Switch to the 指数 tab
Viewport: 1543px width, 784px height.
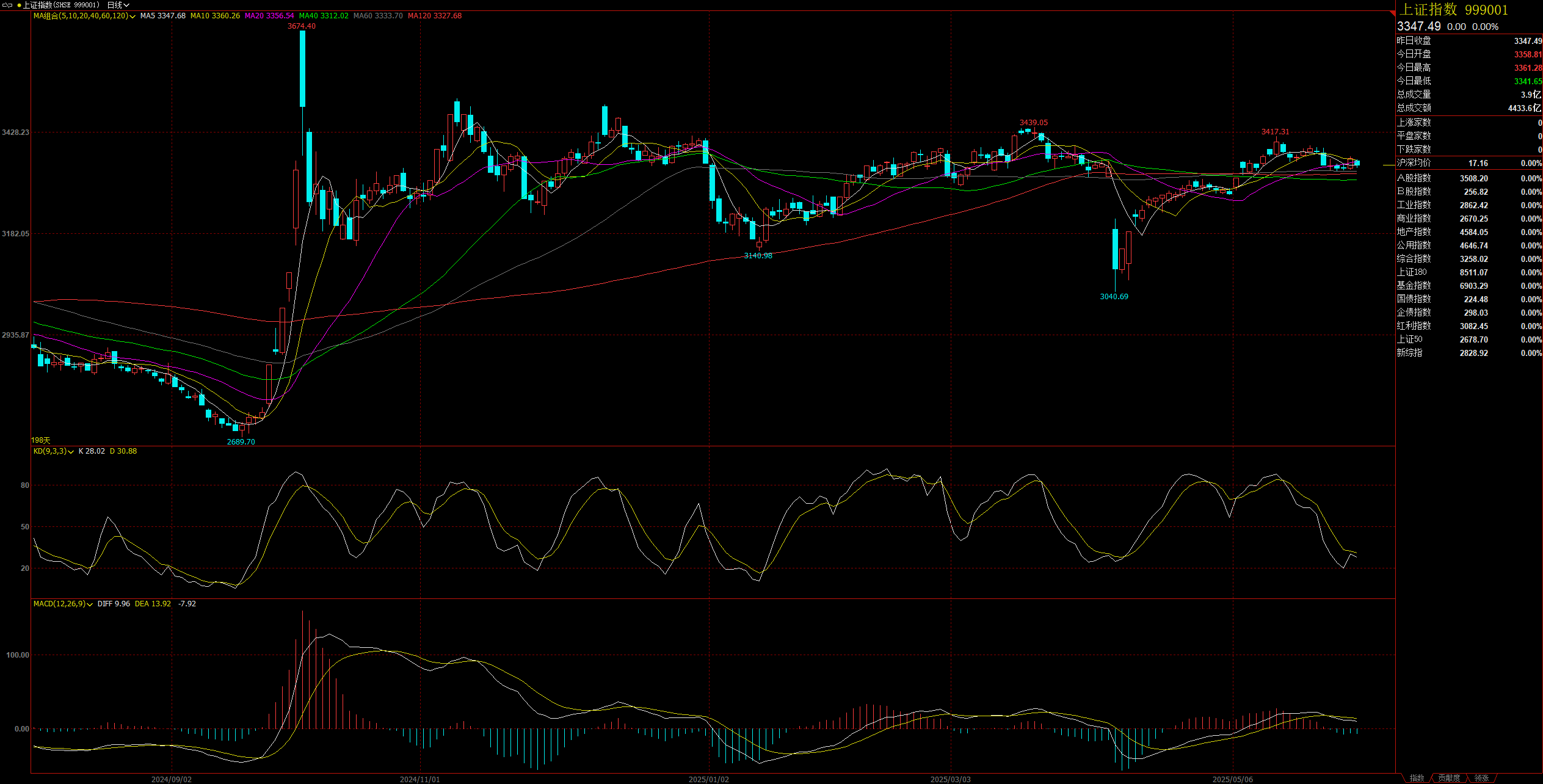1417,778
